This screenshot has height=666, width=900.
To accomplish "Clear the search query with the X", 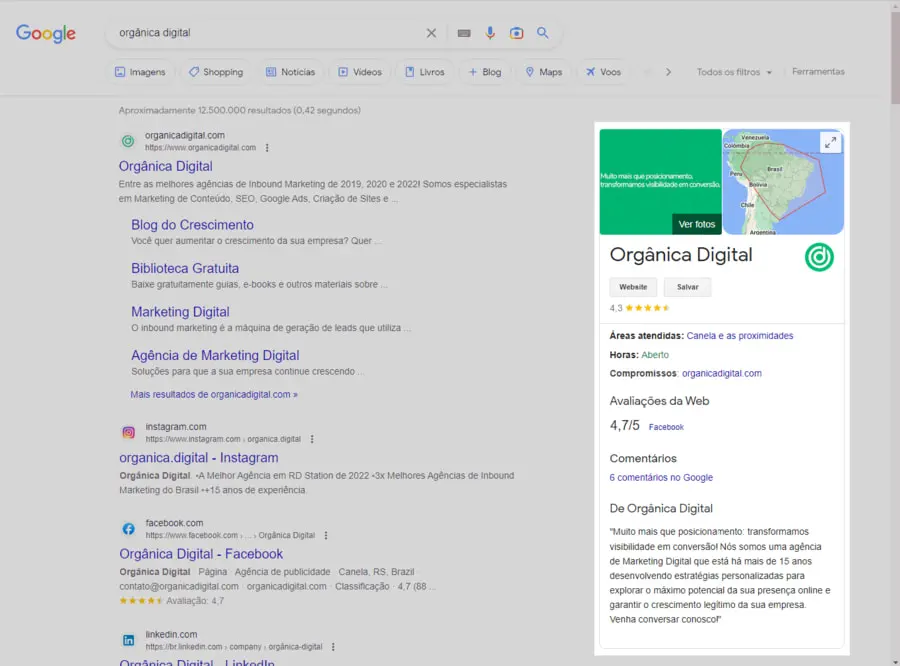I will point(431,32).
